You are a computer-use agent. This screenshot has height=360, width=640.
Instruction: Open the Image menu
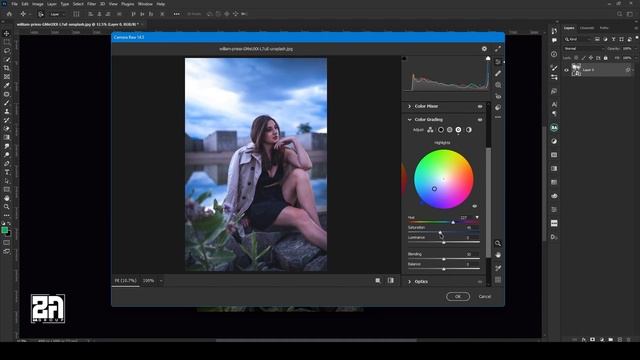(38, 4)
